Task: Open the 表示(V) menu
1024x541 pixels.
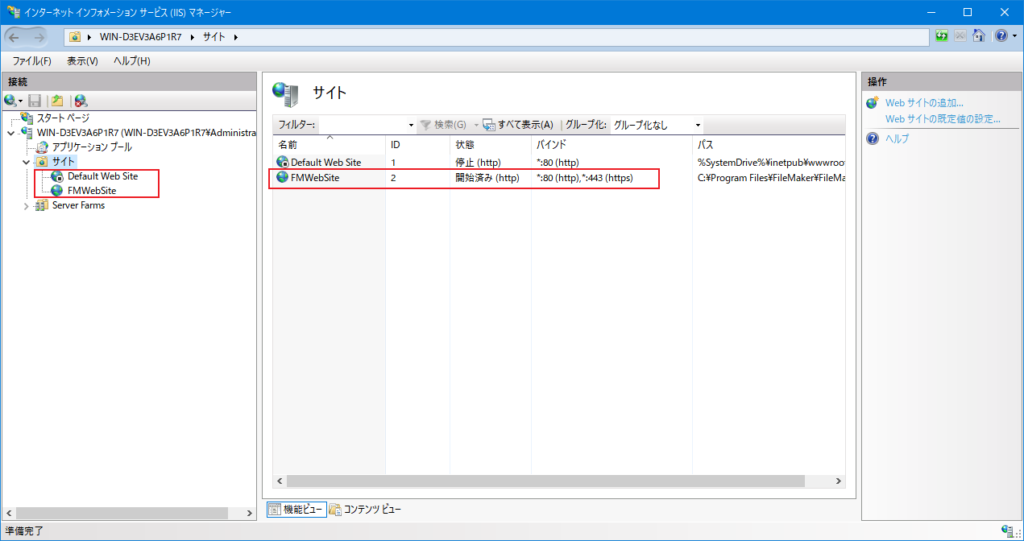Action: (x=82, y=61)
